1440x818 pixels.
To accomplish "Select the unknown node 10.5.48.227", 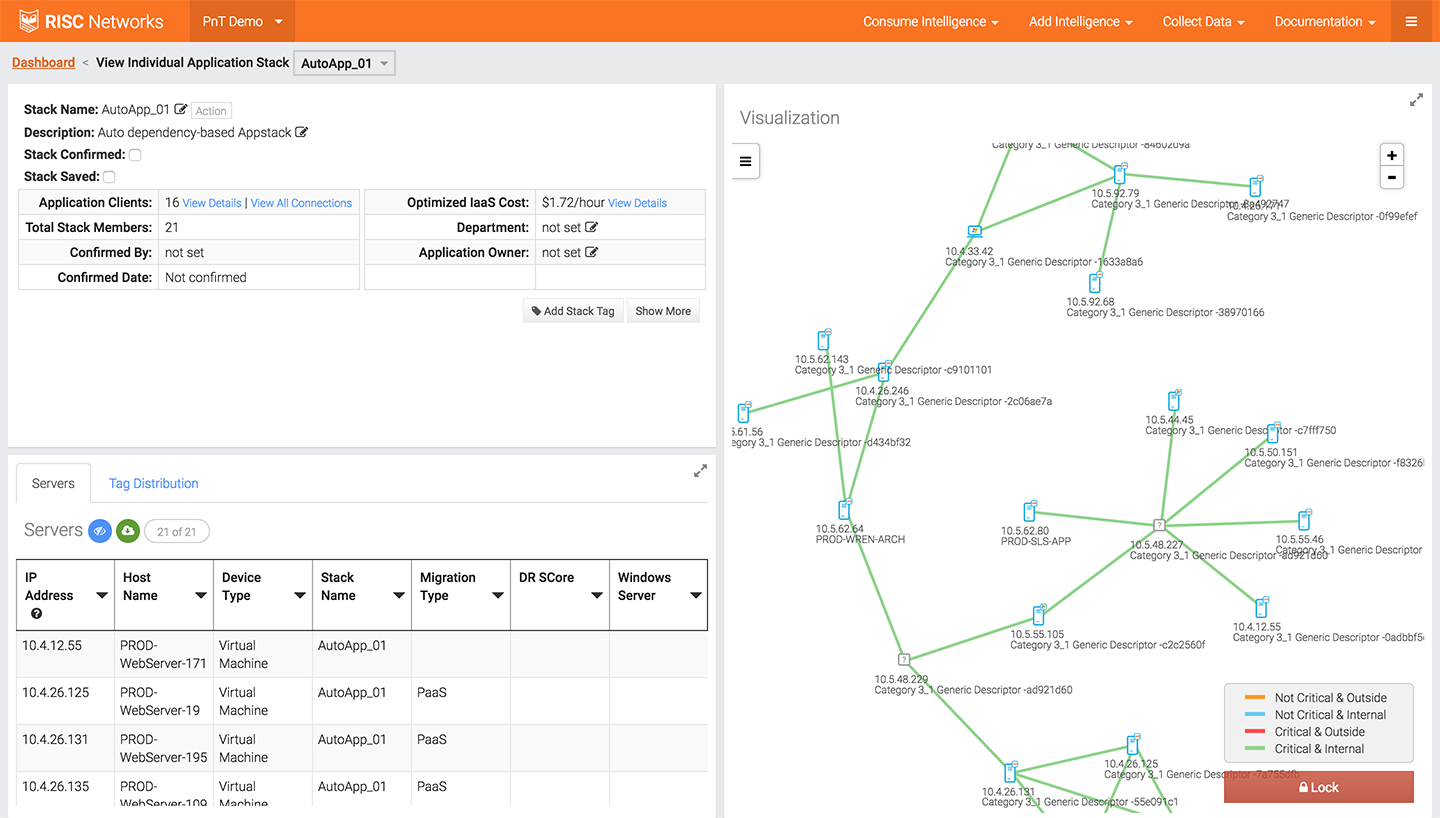I will click(1159, 525).
